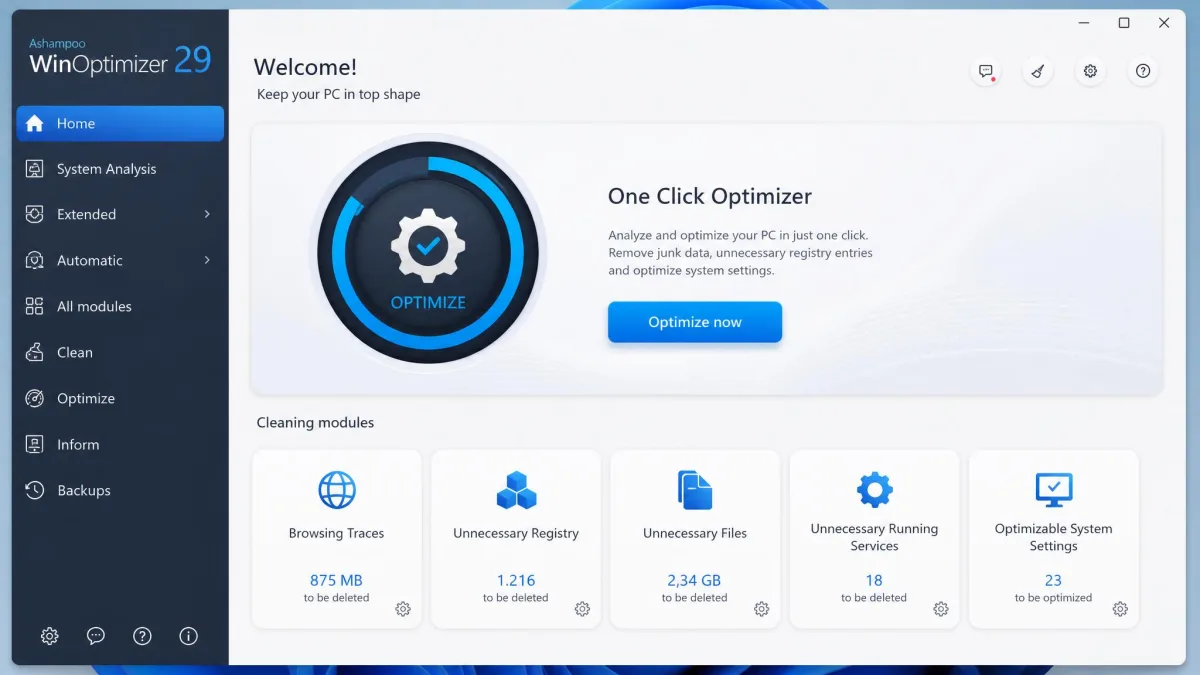The image size is (1200, 675).
Task: Open Optimizable System Settings module card
Action: [1054, 539]
